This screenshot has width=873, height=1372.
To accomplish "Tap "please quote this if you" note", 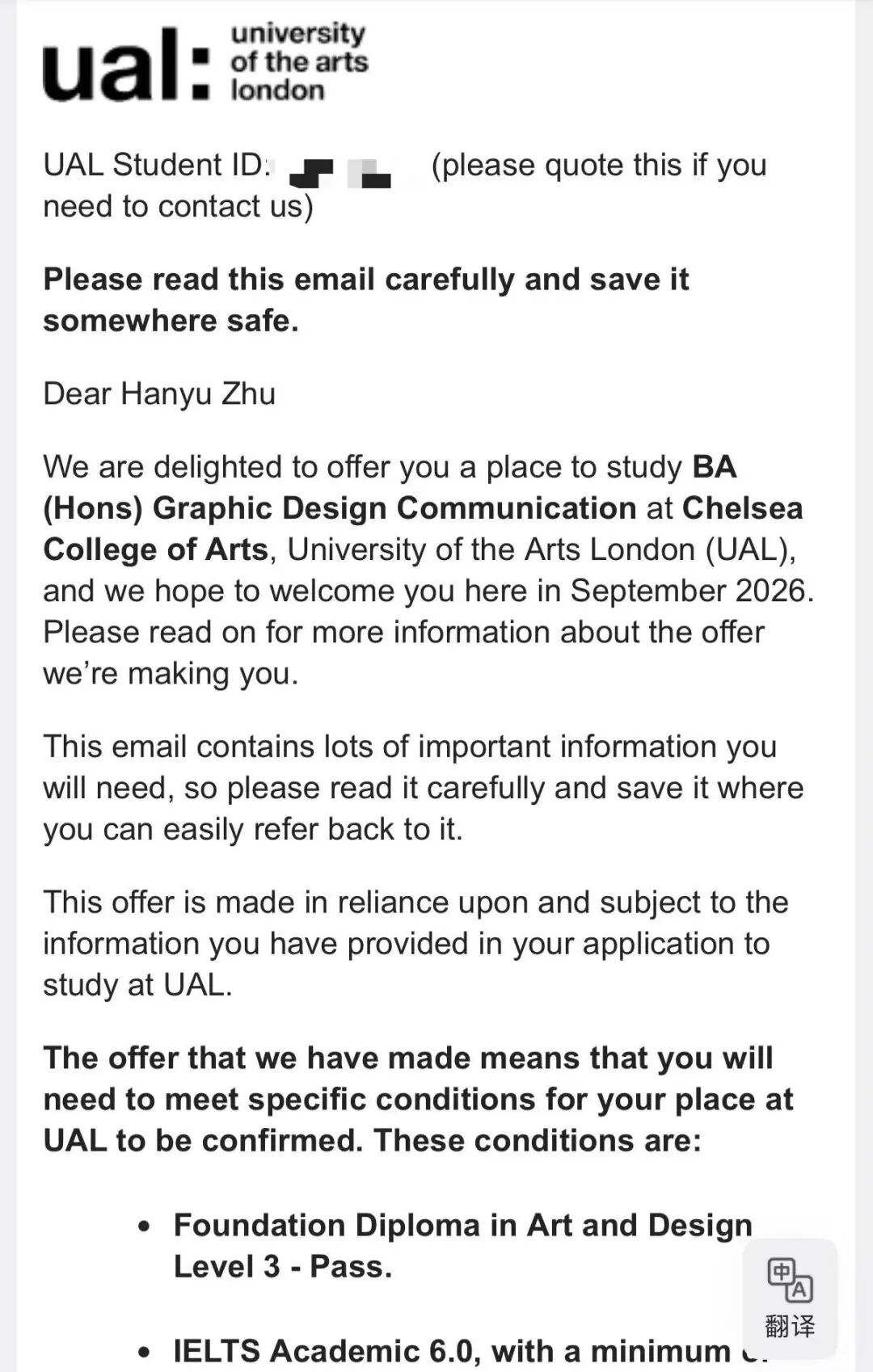I will (x=599, y=166).
